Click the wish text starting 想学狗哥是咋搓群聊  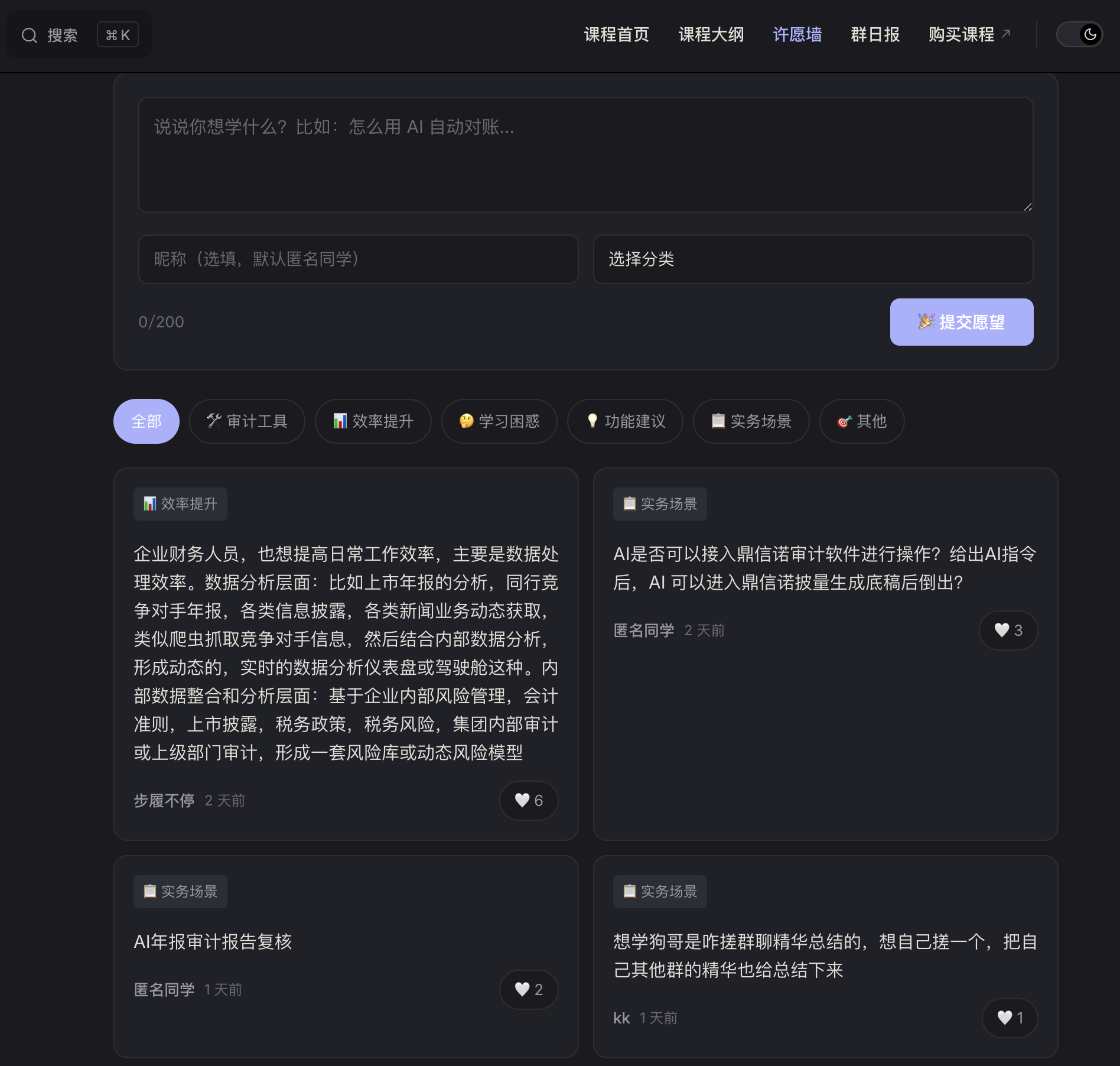point(825,955)
